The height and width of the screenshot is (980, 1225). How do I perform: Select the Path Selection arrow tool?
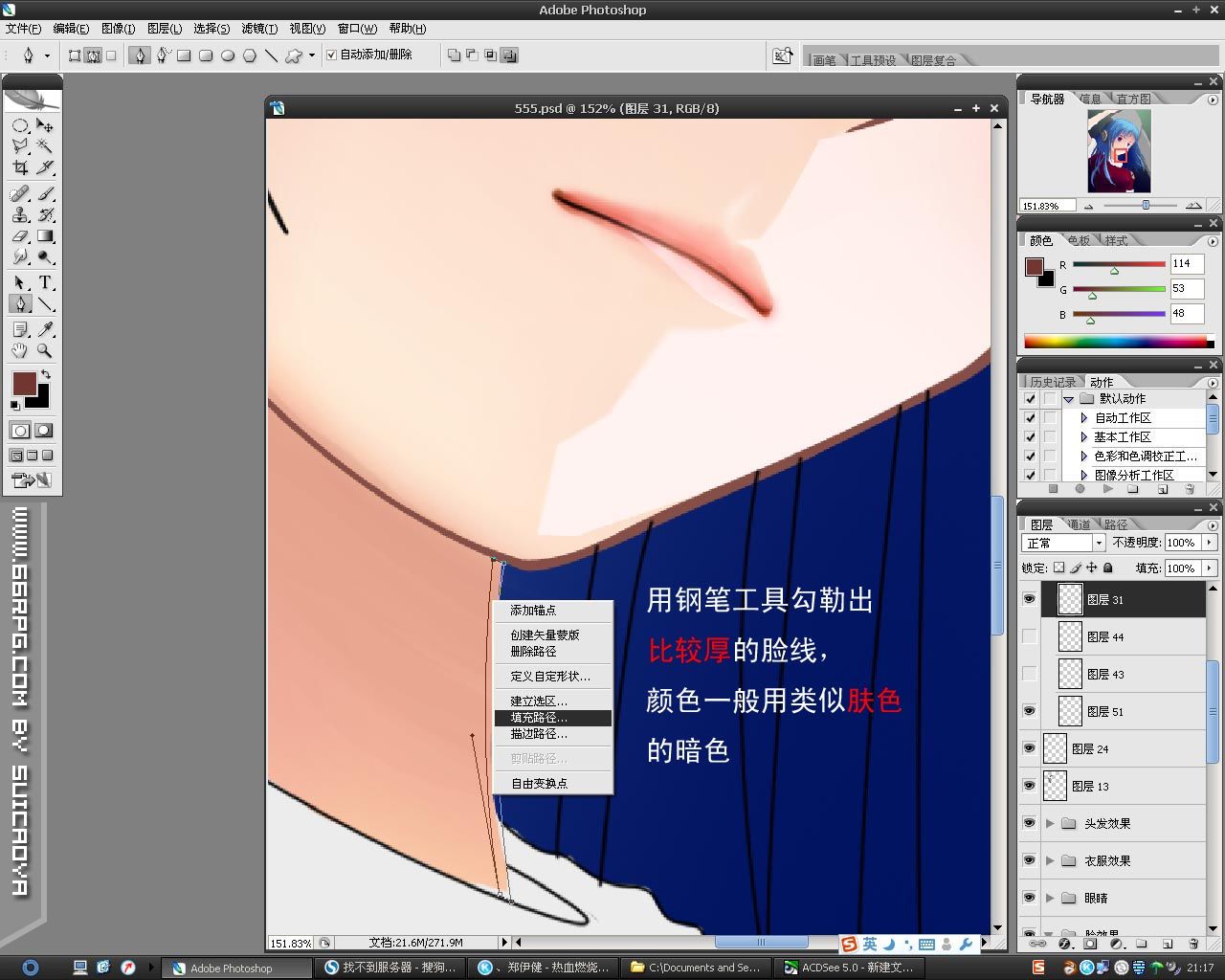click(x=20, y=283)
